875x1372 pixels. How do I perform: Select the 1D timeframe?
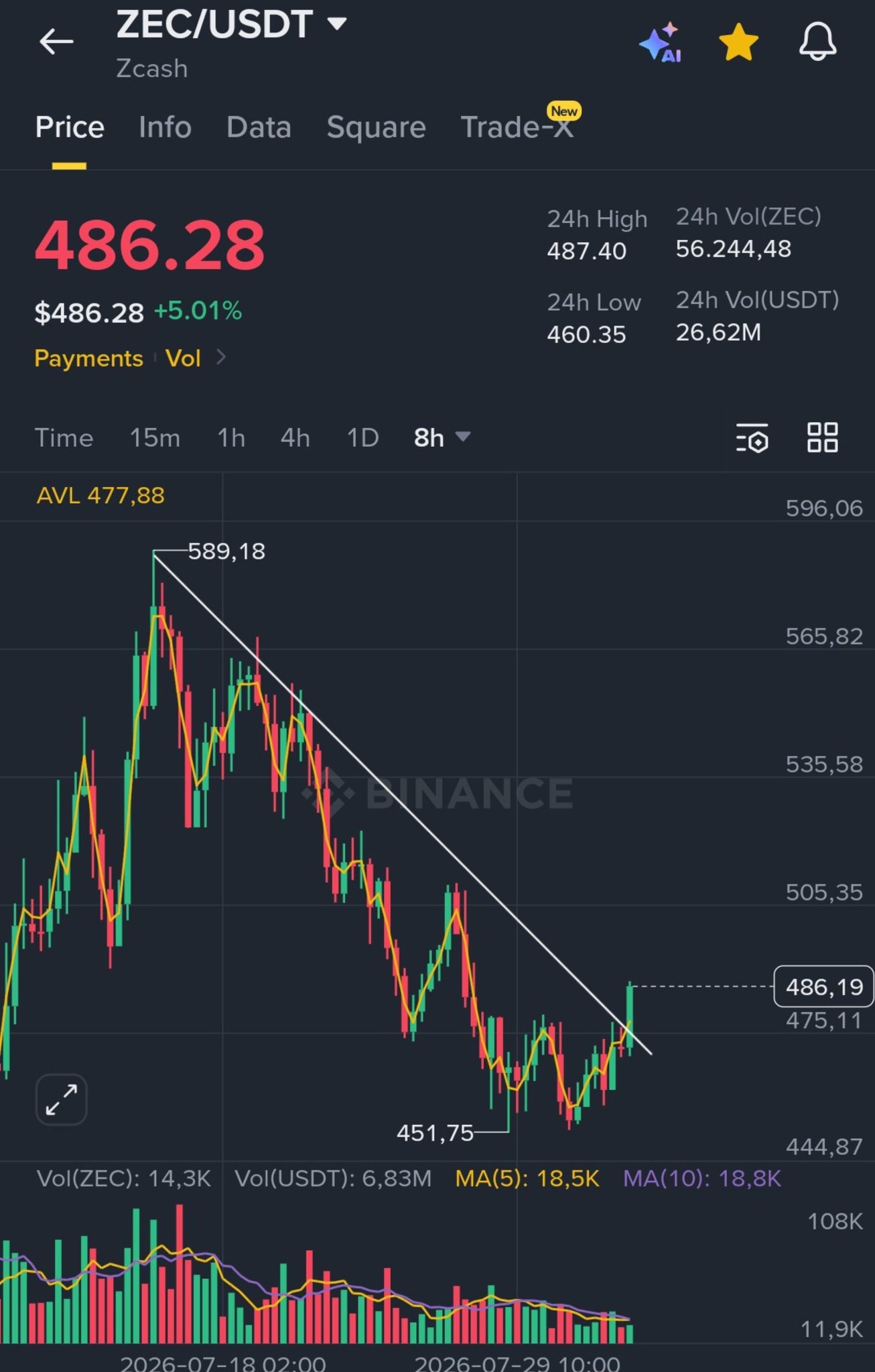tap(362, 437)
